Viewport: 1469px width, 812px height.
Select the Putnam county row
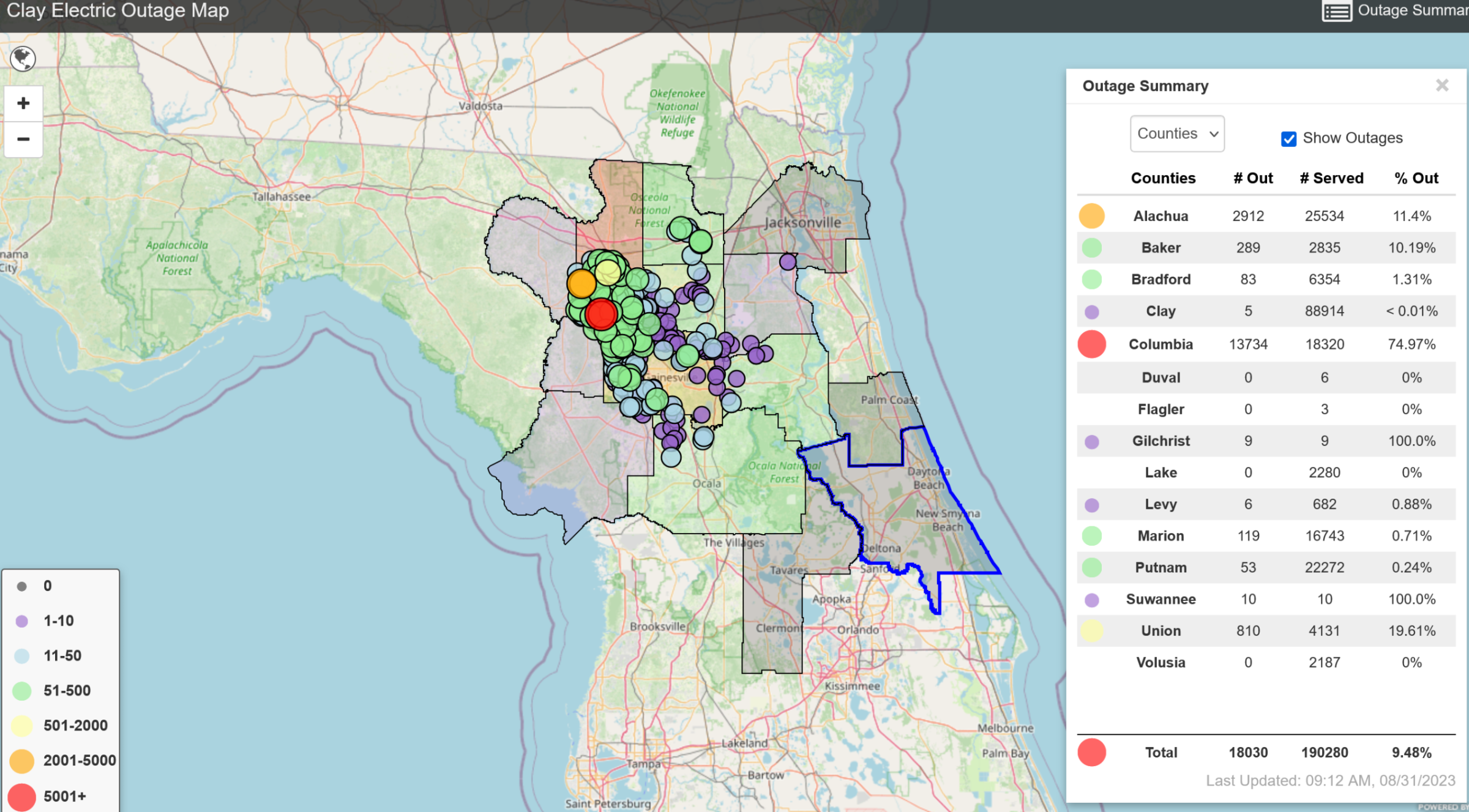(x=1266, y=568)
